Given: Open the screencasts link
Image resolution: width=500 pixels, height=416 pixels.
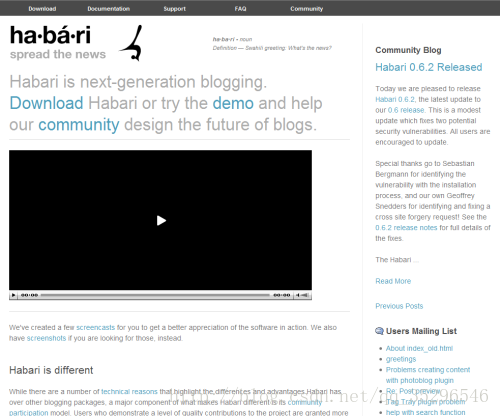Looking at the screenshot, I should point(96,327).
